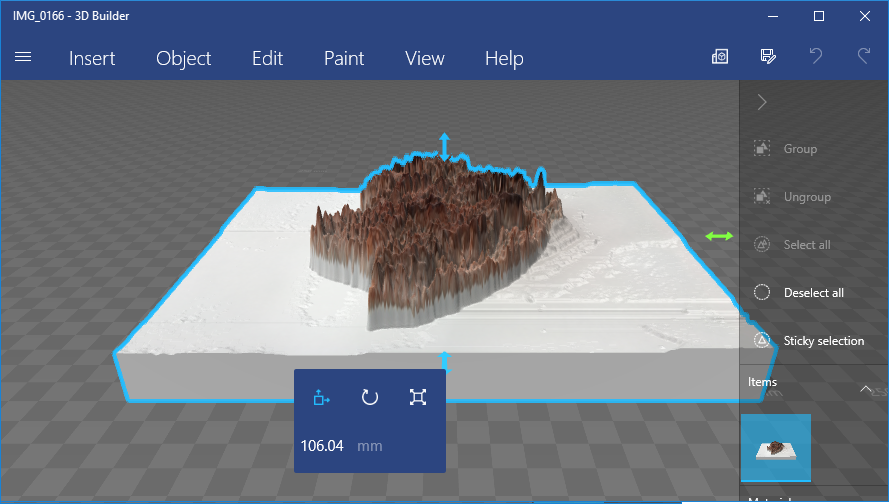
Task: Click the green horizontal move arrow handle
Action: point(718,236)
